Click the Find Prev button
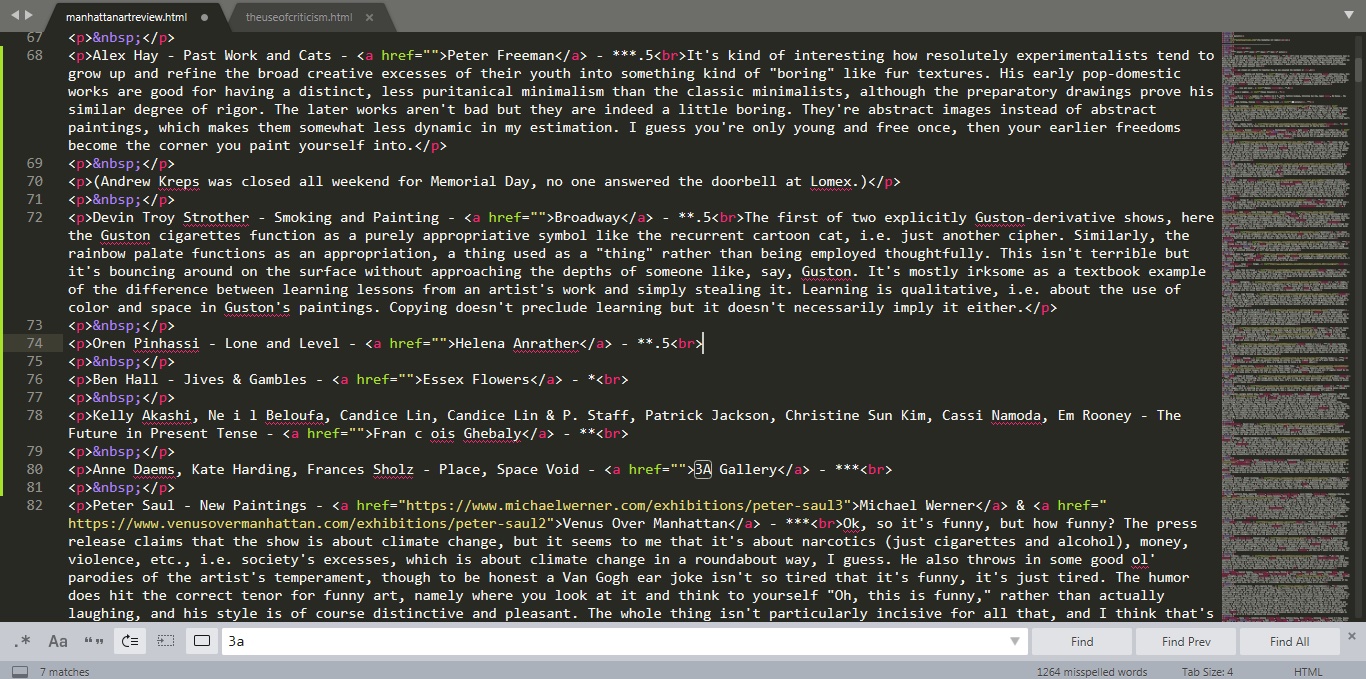 pyautogui.click(x=1185, y=640)
